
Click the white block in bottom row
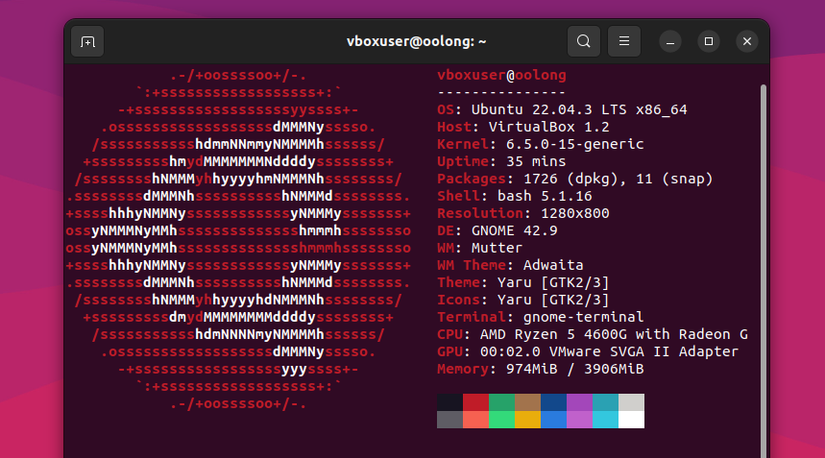(631, 420)
